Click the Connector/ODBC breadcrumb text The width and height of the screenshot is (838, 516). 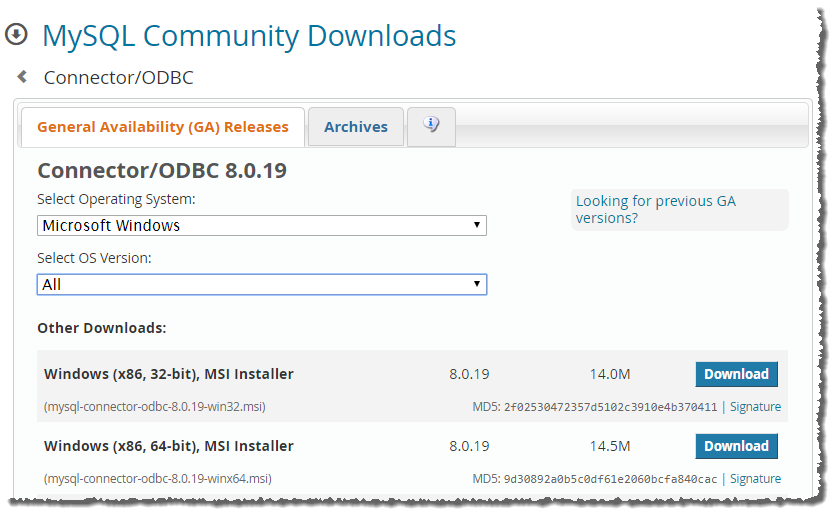119,78
